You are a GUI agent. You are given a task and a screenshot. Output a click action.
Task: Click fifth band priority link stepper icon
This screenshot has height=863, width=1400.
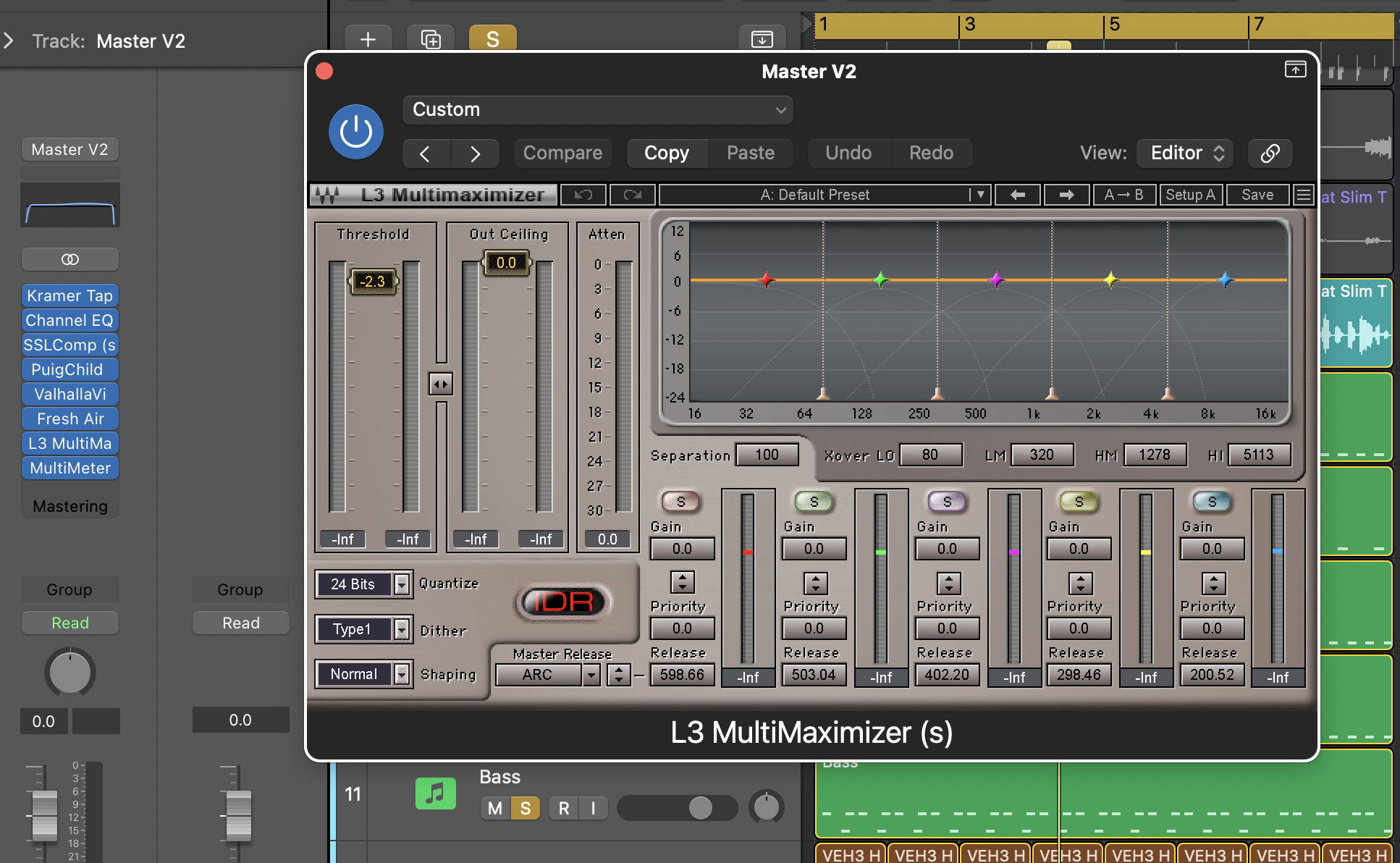pos(1214,583)
